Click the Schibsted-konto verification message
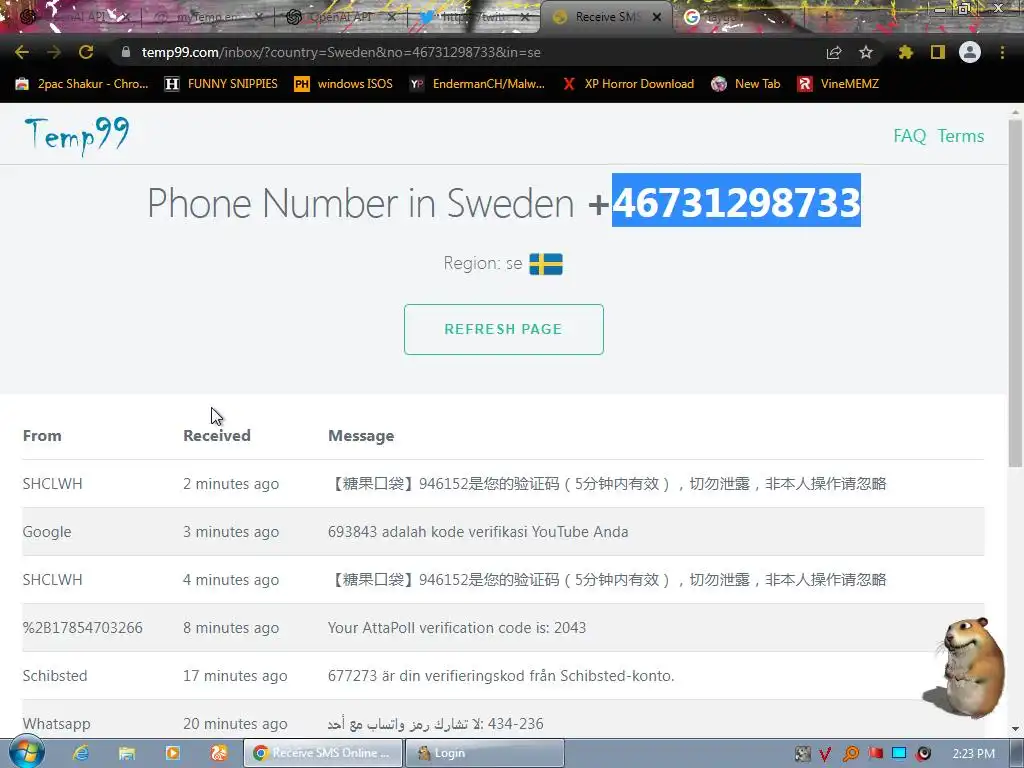The height and width of the screenshot is (768, 1024). [x=501, y=676]
